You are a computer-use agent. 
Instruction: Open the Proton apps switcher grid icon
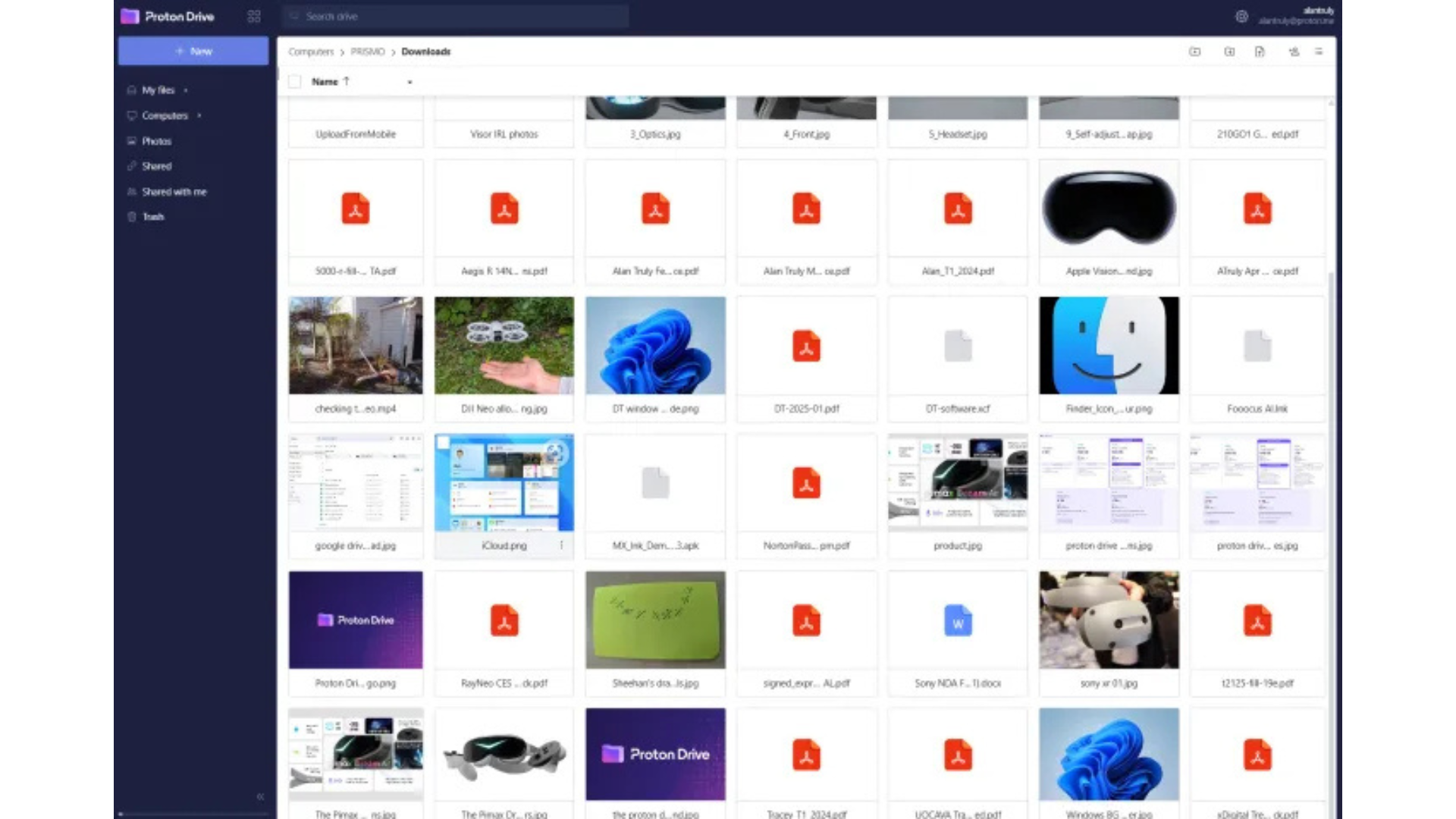[x=254, y=16]
